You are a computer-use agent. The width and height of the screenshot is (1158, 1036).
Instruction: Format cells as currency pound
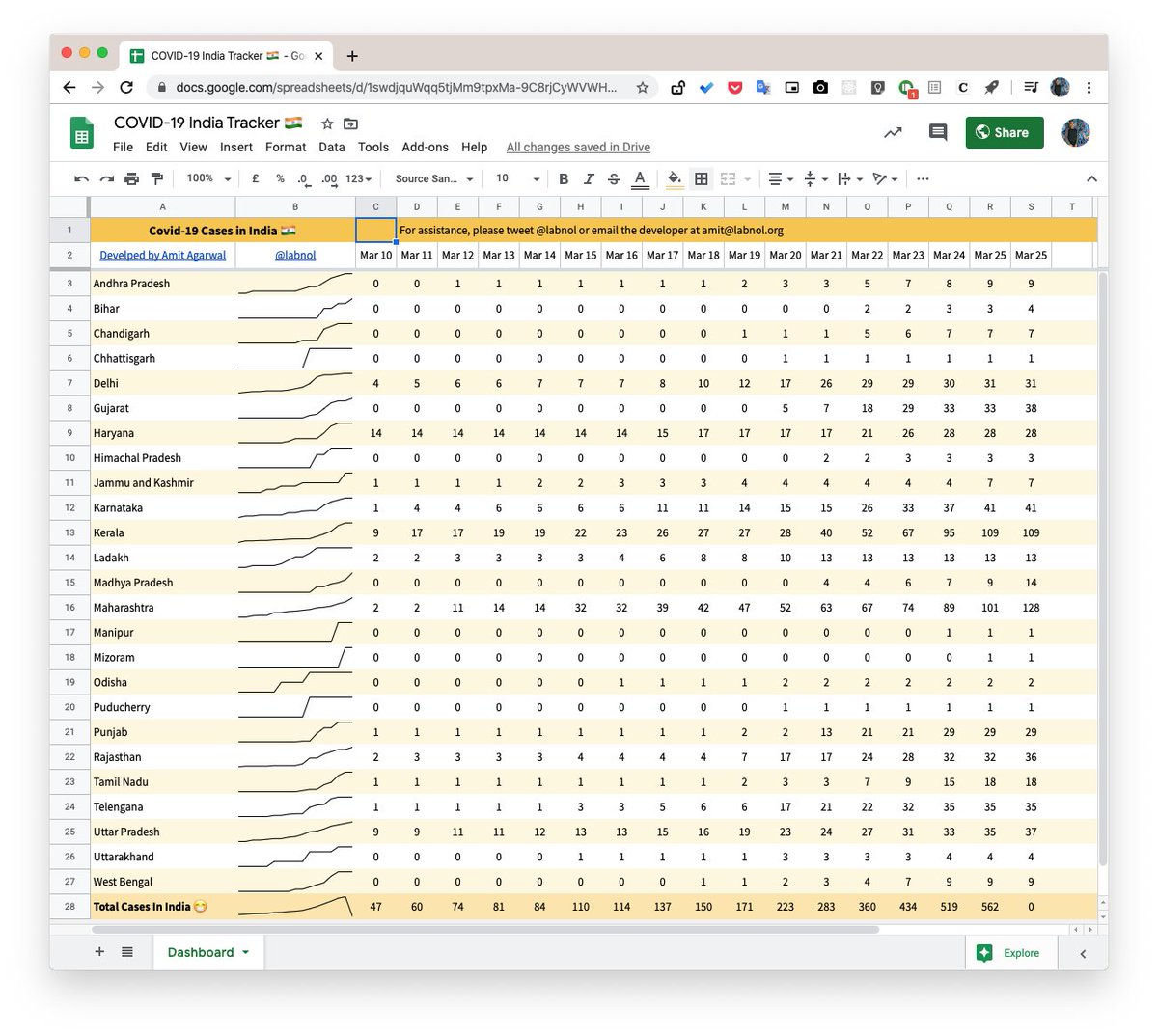[256, 178]
